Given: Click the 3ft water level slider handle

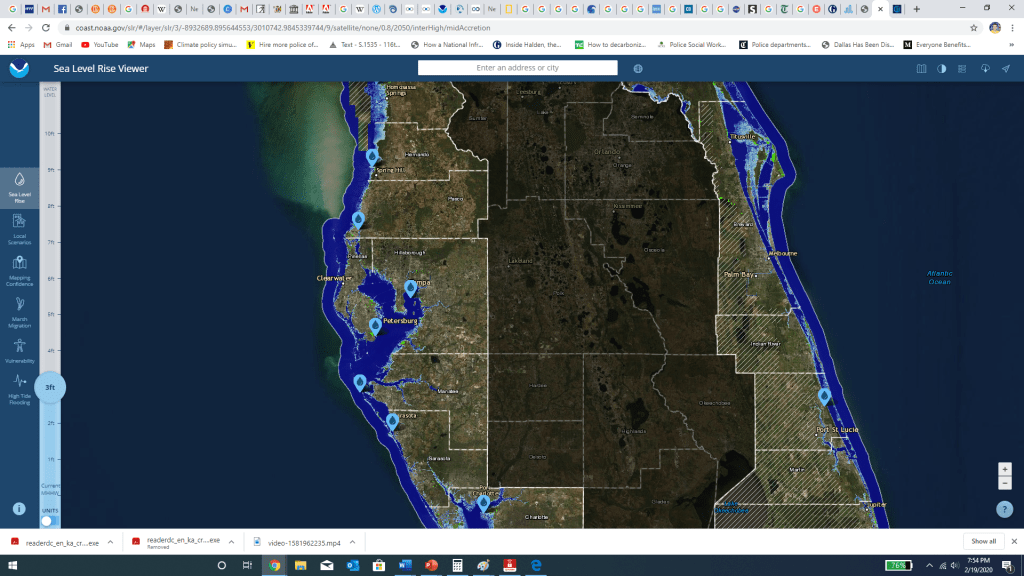Looking at the screenshot, I should click(x=49, y=387).
